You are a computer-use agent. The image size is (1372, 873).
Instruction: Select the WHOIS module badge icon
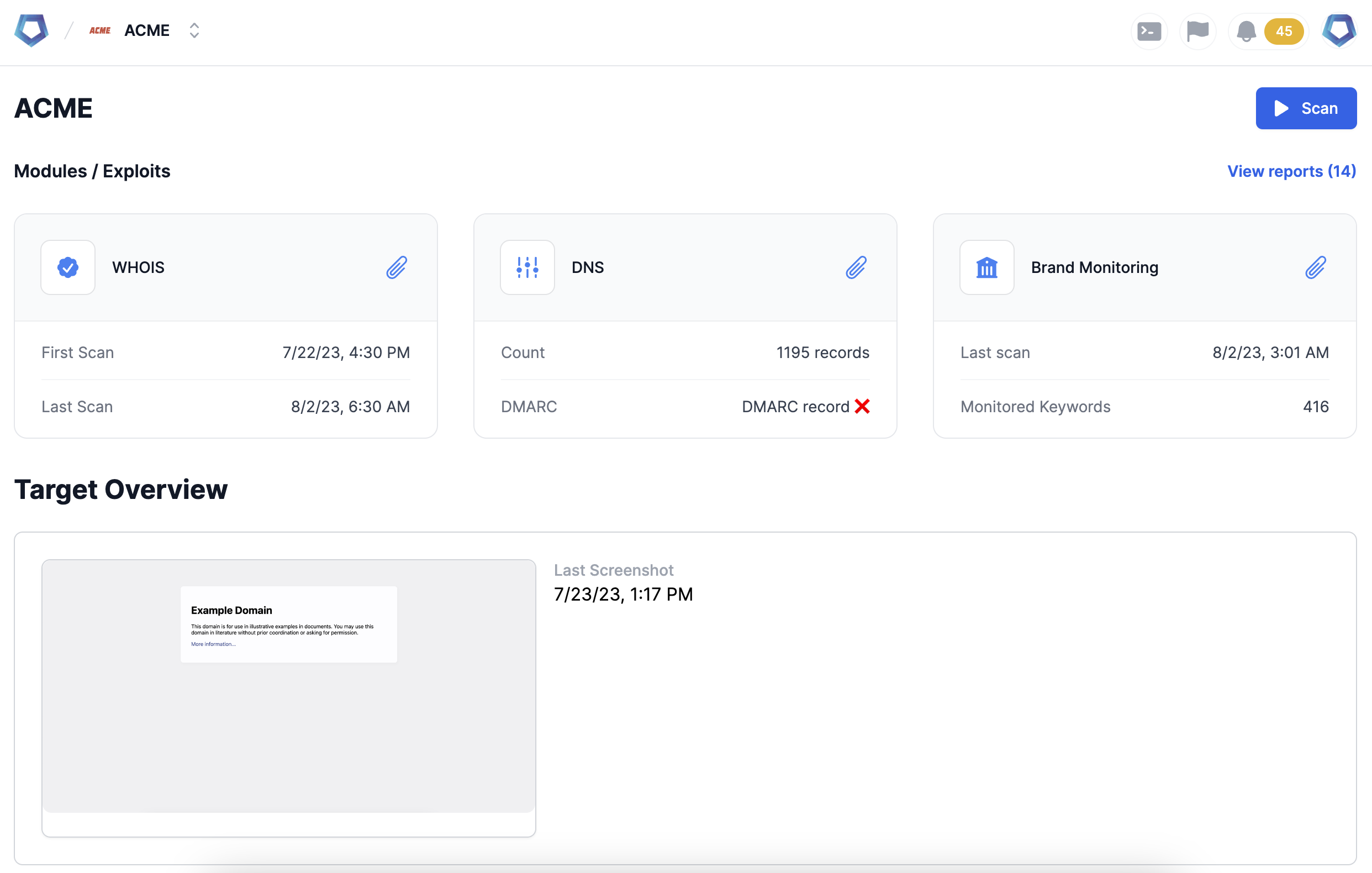point(67,267)
